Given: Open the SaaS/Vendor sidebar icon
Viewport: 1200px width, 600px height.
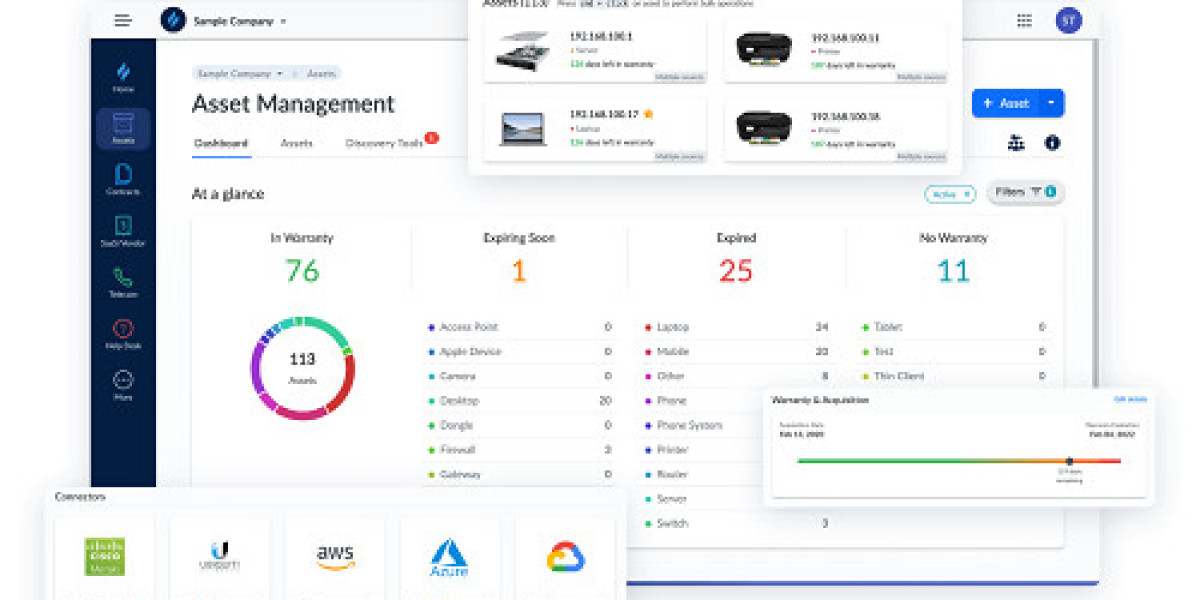Looking at the screenshot, I should point(123,231).
